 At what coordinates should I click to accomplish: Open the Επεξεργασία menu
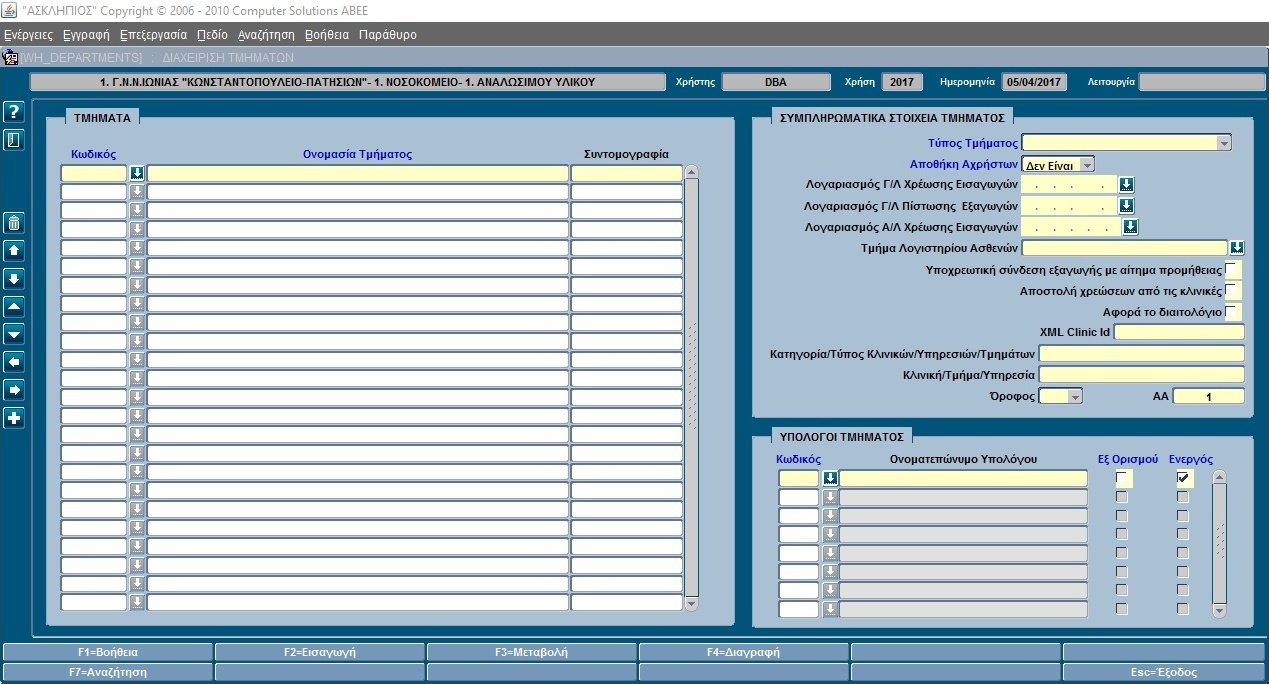click(153, 34)
